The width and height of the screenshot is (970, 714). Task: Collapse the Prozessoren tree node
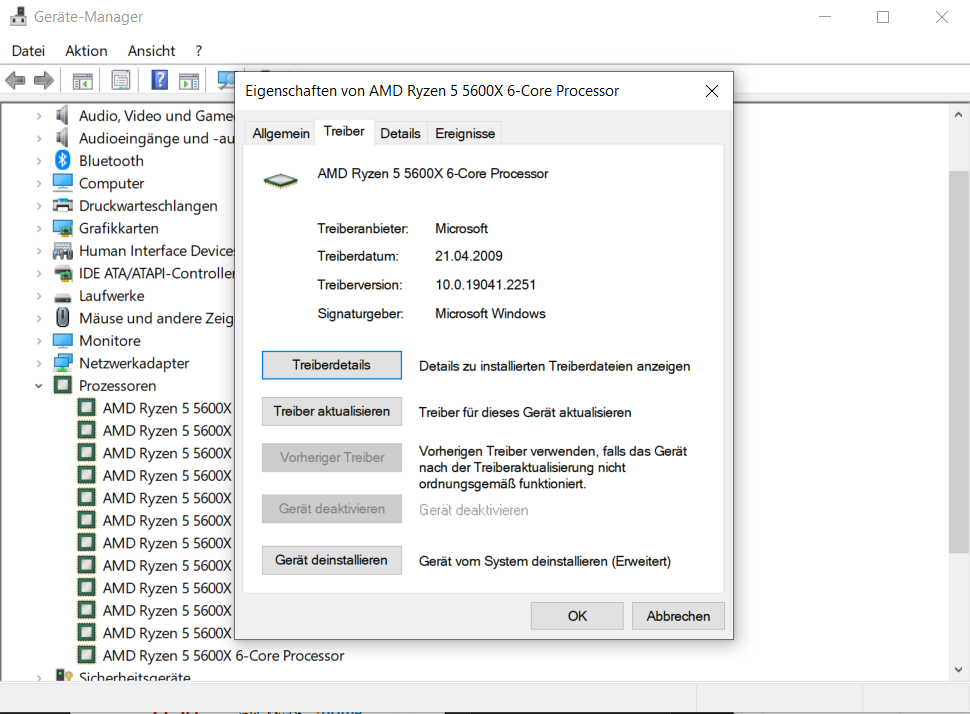pyautogui.click(x=39, y=385)
